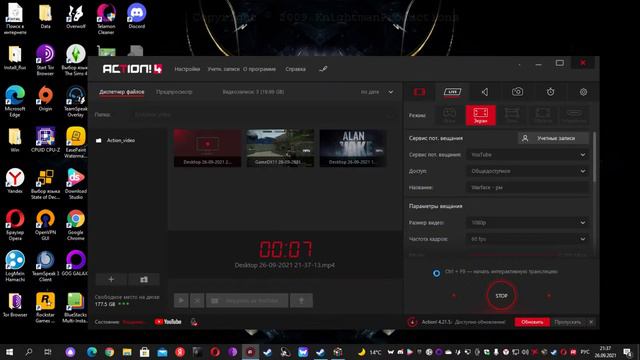The height and width of the screenshot is (360, 640).
Task: Click the pin icon next to Справка
Action: [323, 69]
